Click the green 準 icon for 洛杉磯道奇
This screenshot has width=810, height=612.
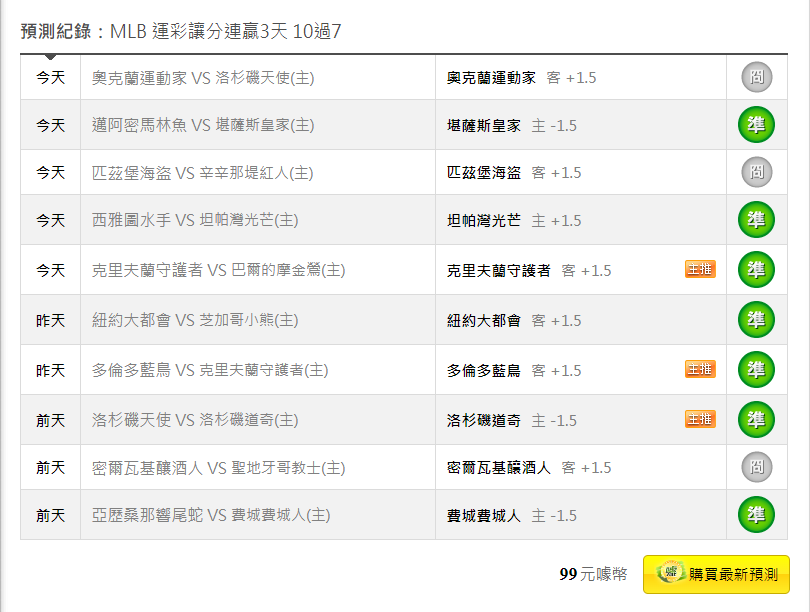[756, 419]
